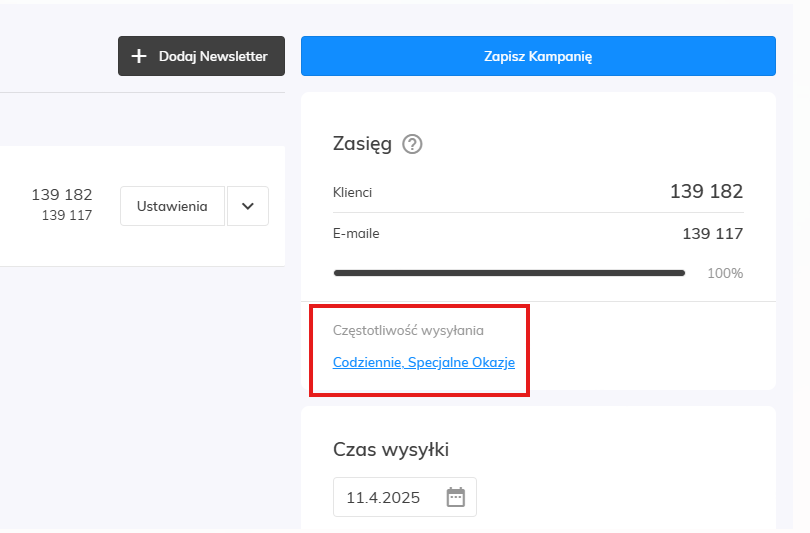
Task: Open the Ustawienia settings button
Action: (x=173, y=206)
